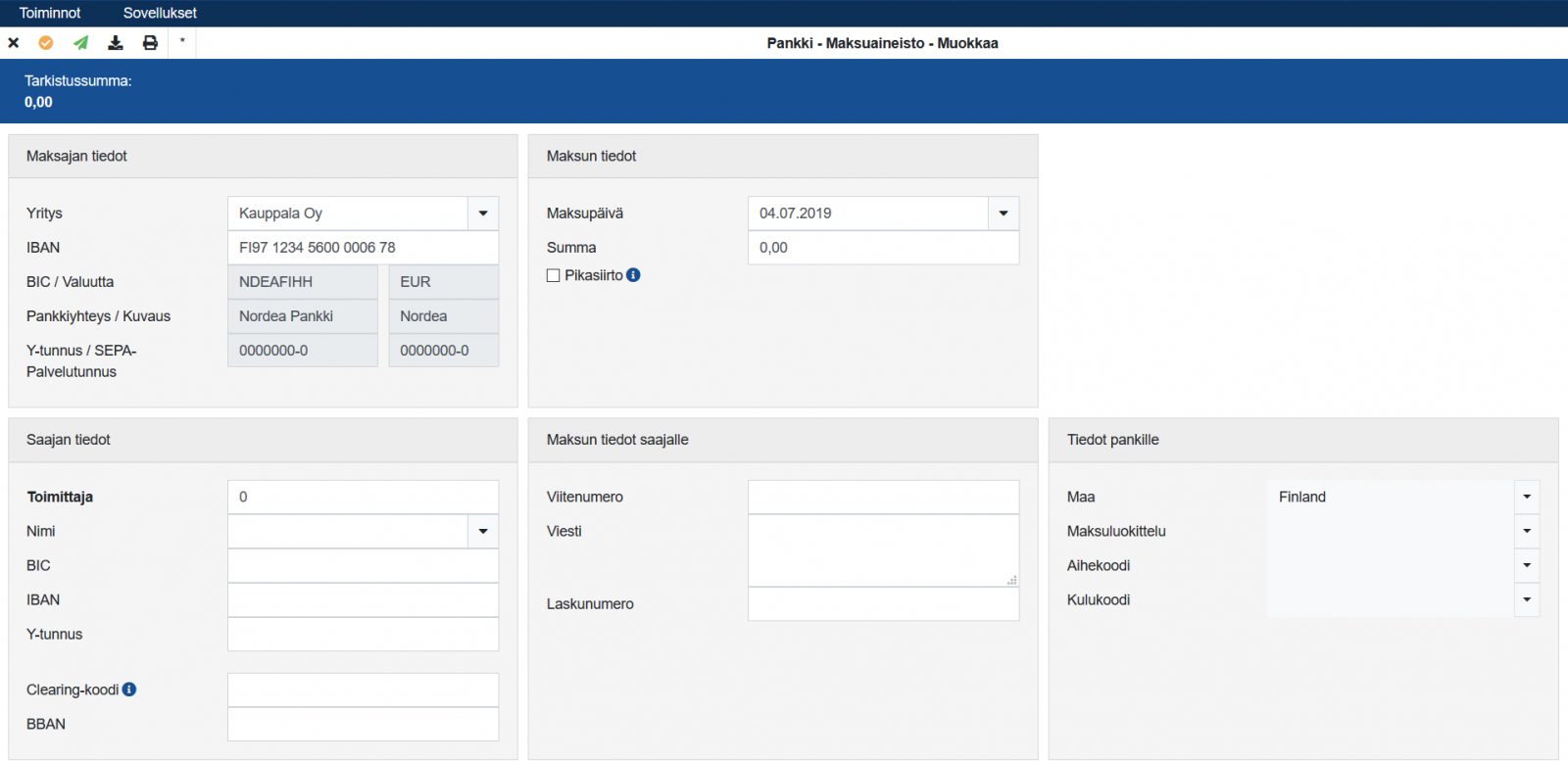1568x761 pixels.
Task: Click info icon beside Clearing-koodi
Action: click(129, 690)
